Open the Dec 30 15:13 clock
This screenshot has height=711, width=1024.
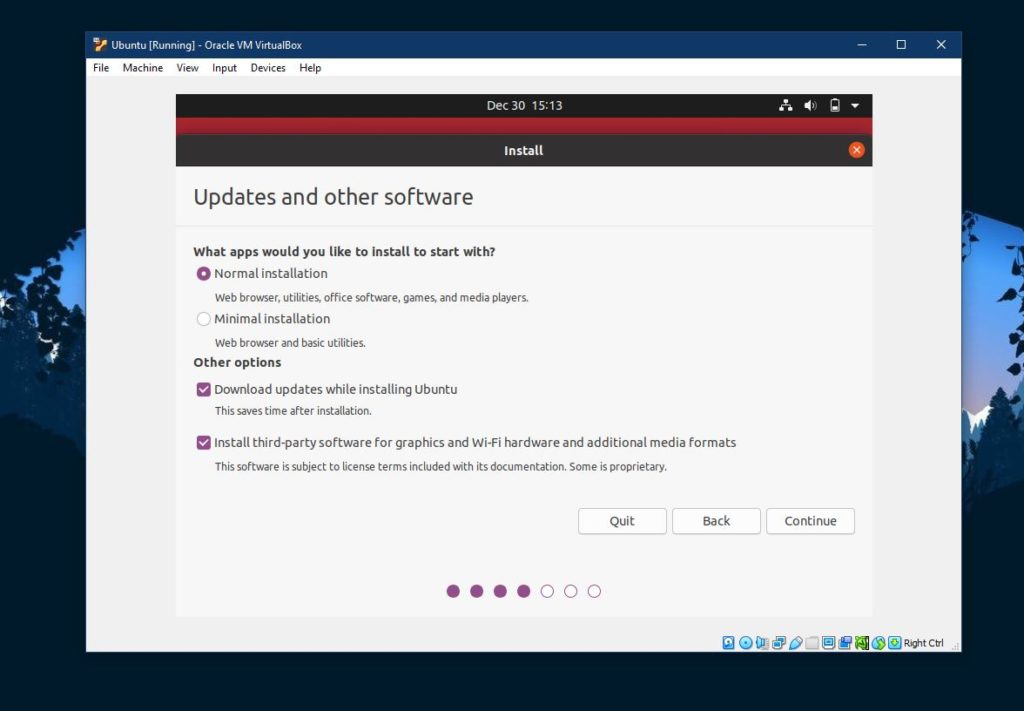click(524, 105)
